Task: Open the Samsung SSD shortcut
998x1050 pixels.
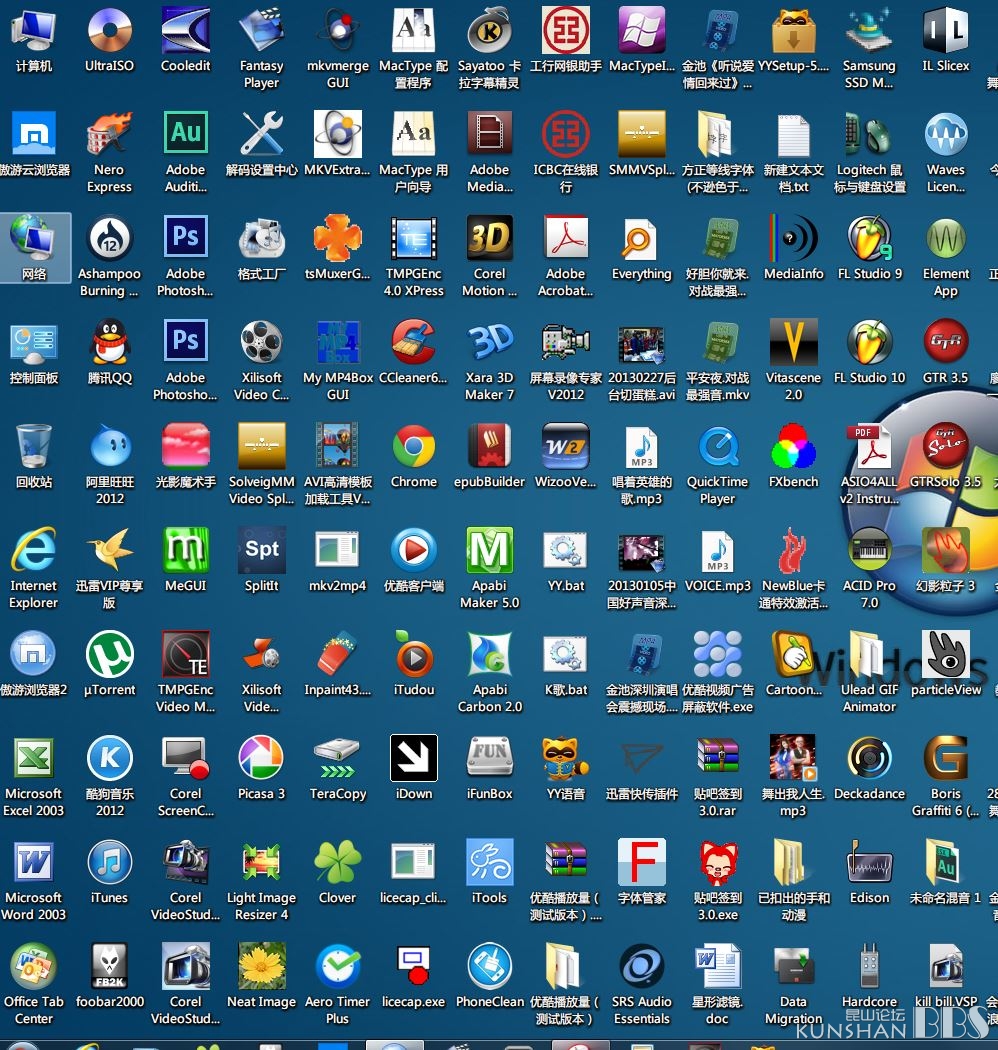Action: point(869,31)
